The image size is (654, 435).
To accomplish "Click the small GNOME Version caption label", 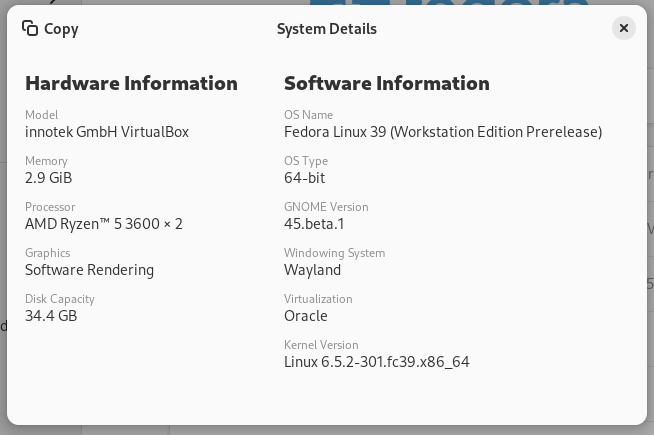I will click(x=326, y=207).
